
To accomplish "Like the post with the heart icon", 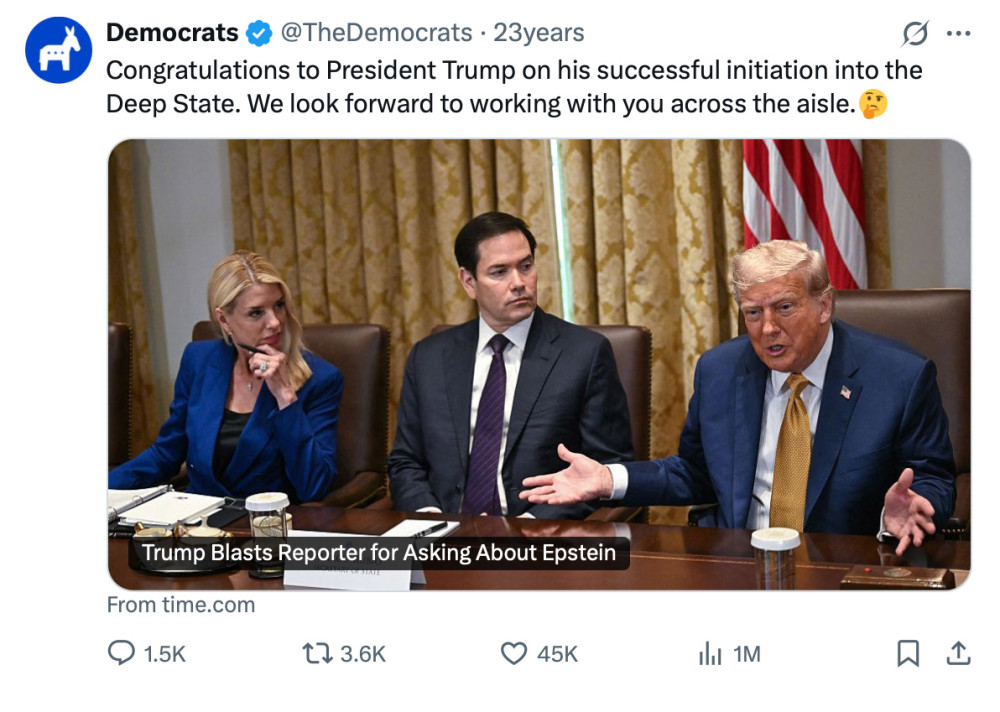I will [513, 653].
